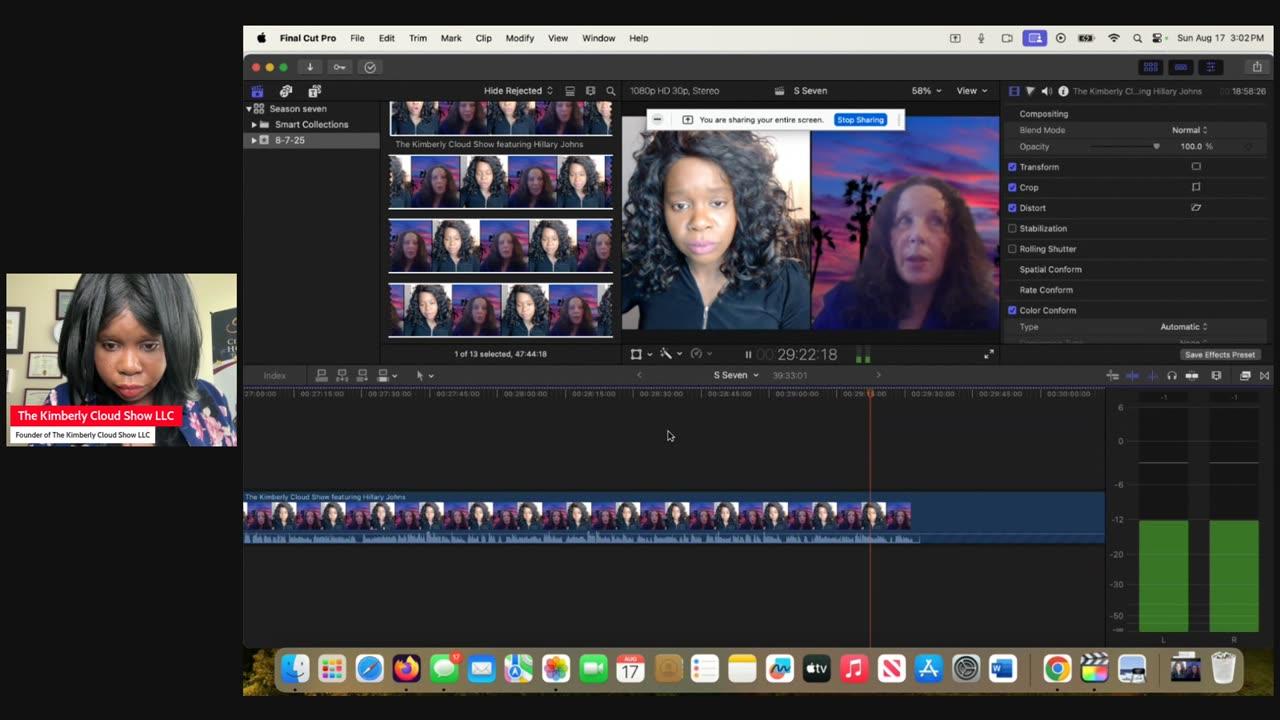The height and width of the screenshot is (720, 1280).
Task: Show the Libraries sidebar clapper icon
Action: pos(257,91)
